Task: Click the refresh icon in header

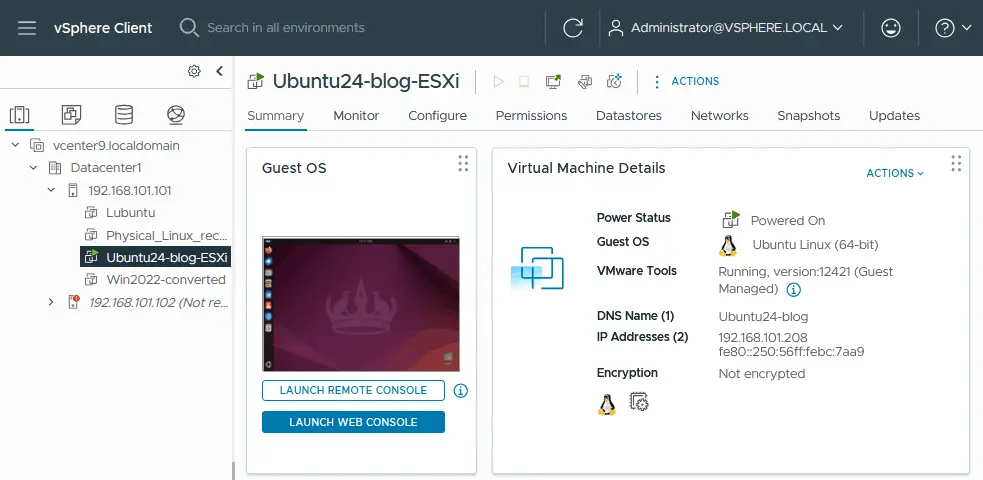Action: click(573, 28)
